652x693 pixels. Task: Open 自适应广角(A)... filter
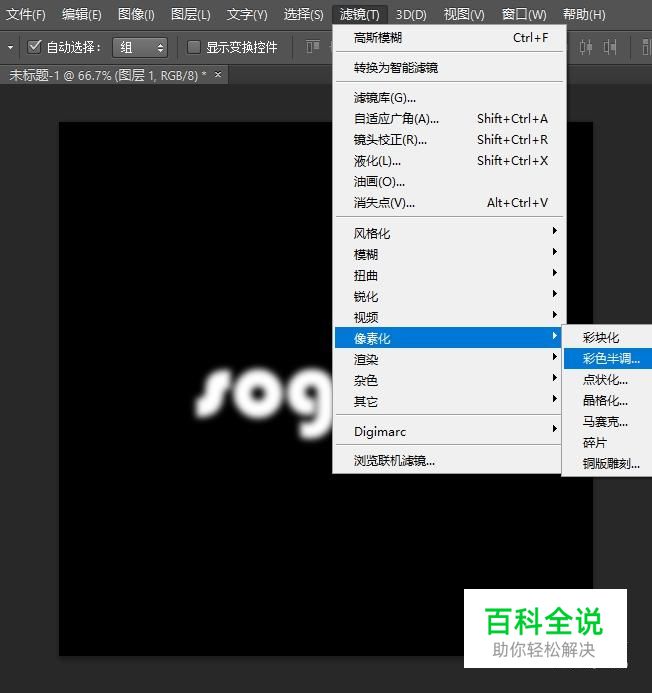(x=449, y=118)
